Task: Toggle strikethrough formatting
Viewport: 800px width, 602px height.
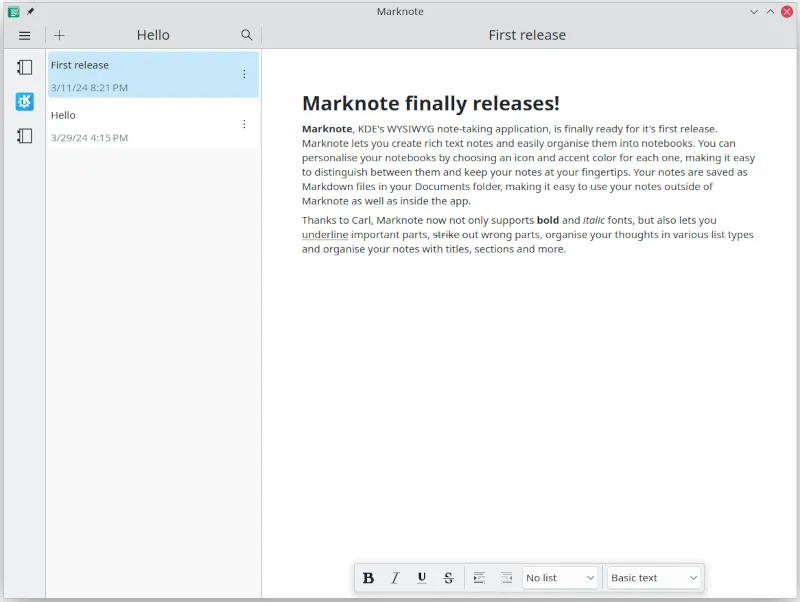Action: tap(448, 578)
